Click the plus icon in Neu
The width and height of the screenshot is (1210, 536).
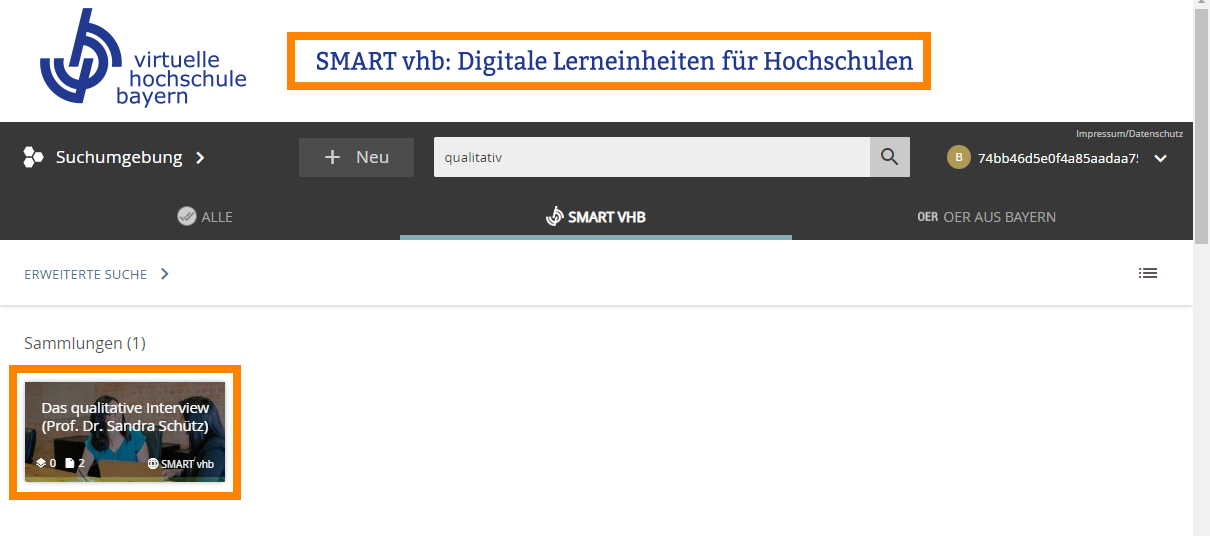coord(333,157)
